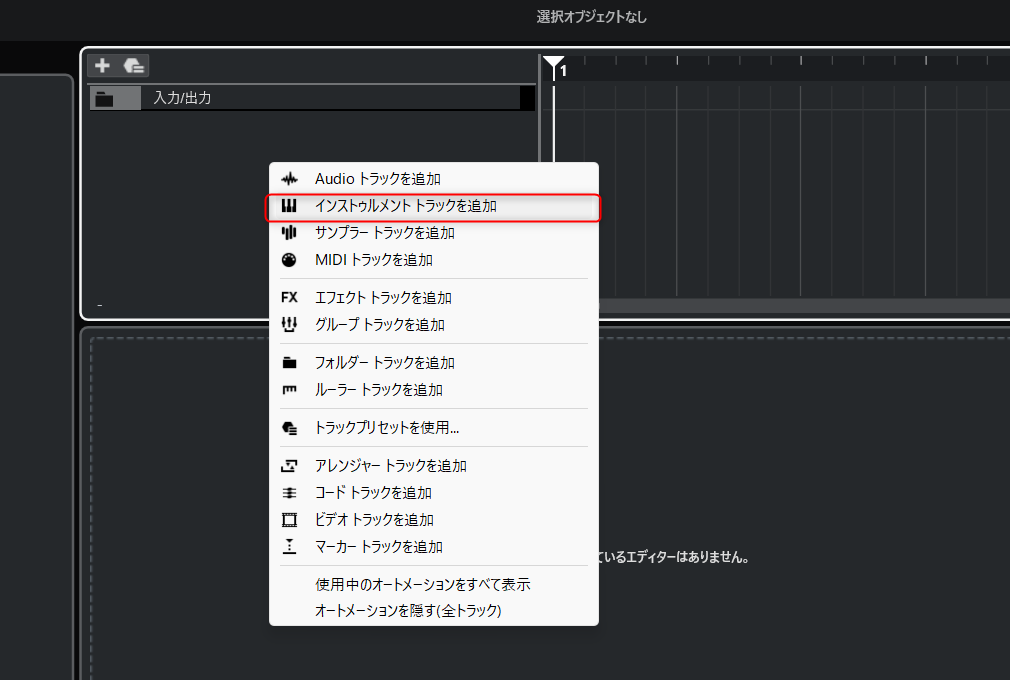Select アレンジャー トラックを追加

434,466
